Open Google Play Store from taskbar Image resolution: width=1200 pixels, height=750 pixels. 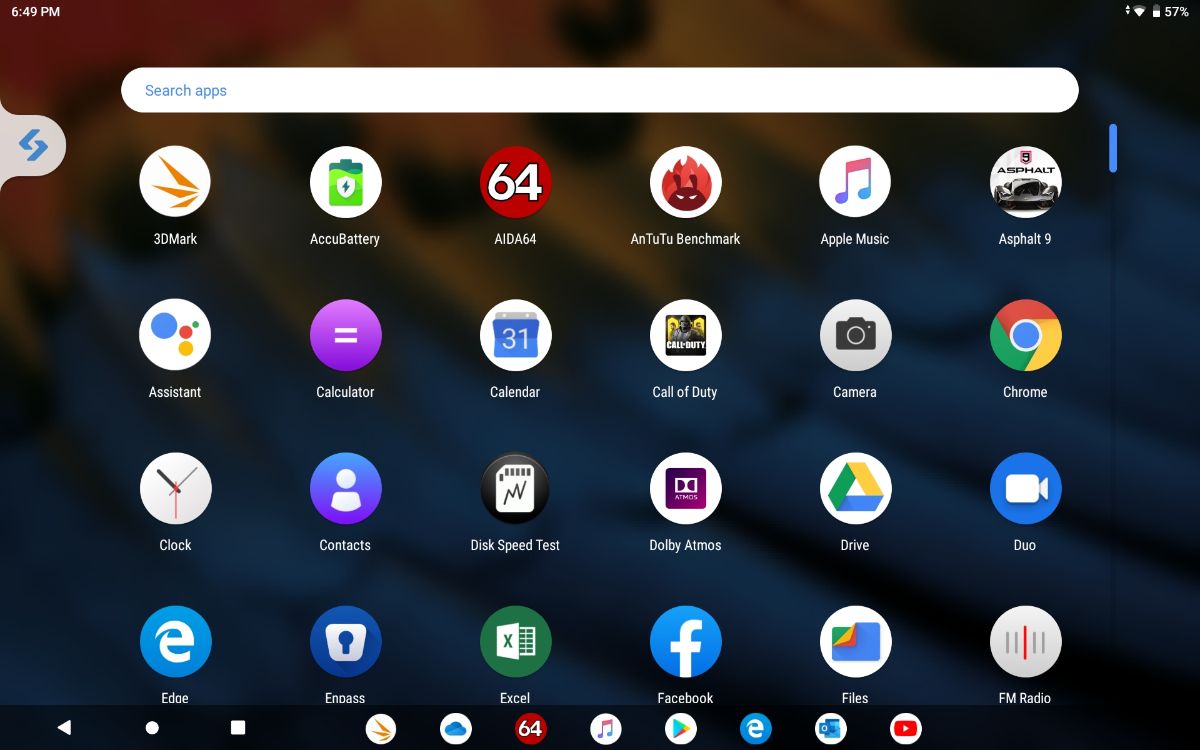[x=680, y=729]
